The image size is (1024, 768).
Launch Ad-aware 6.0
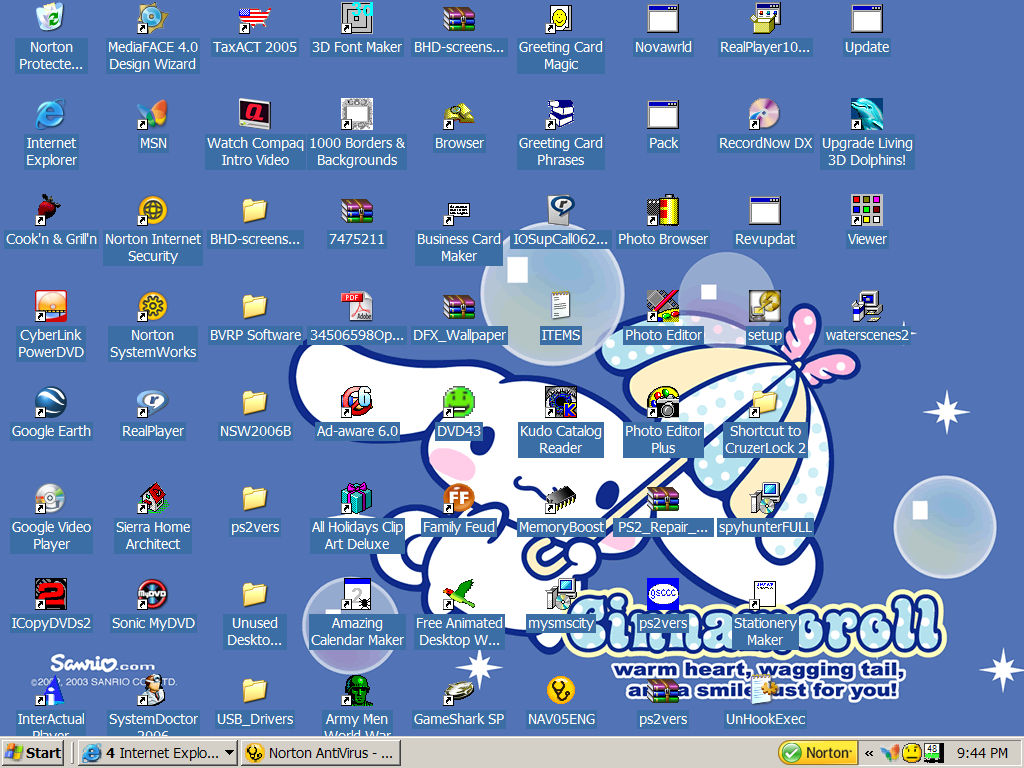[x=357, y=402]
